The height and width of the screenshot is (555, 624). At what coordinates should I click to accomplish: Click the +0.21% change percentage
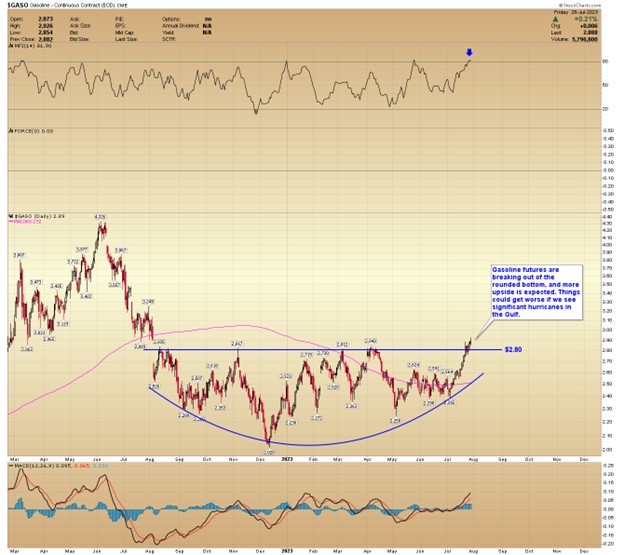[x=586, y=19]
